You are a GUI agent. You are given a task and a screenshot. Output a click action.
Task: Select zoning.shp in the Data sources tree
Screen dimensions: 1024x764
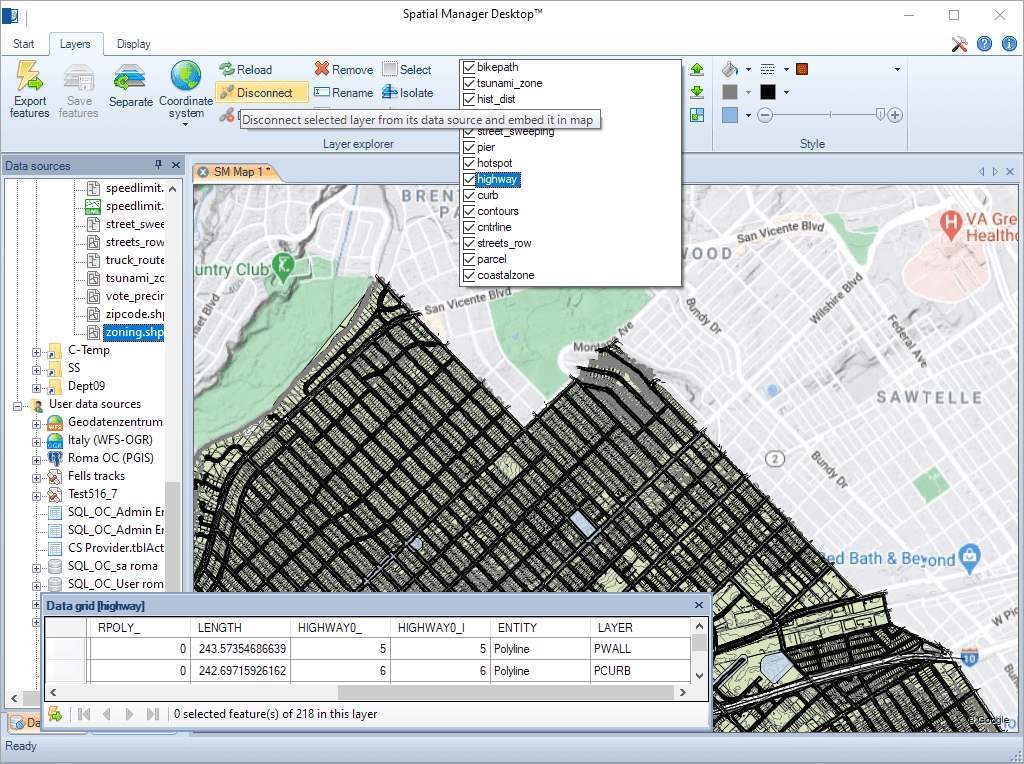[x=135, y=332]
